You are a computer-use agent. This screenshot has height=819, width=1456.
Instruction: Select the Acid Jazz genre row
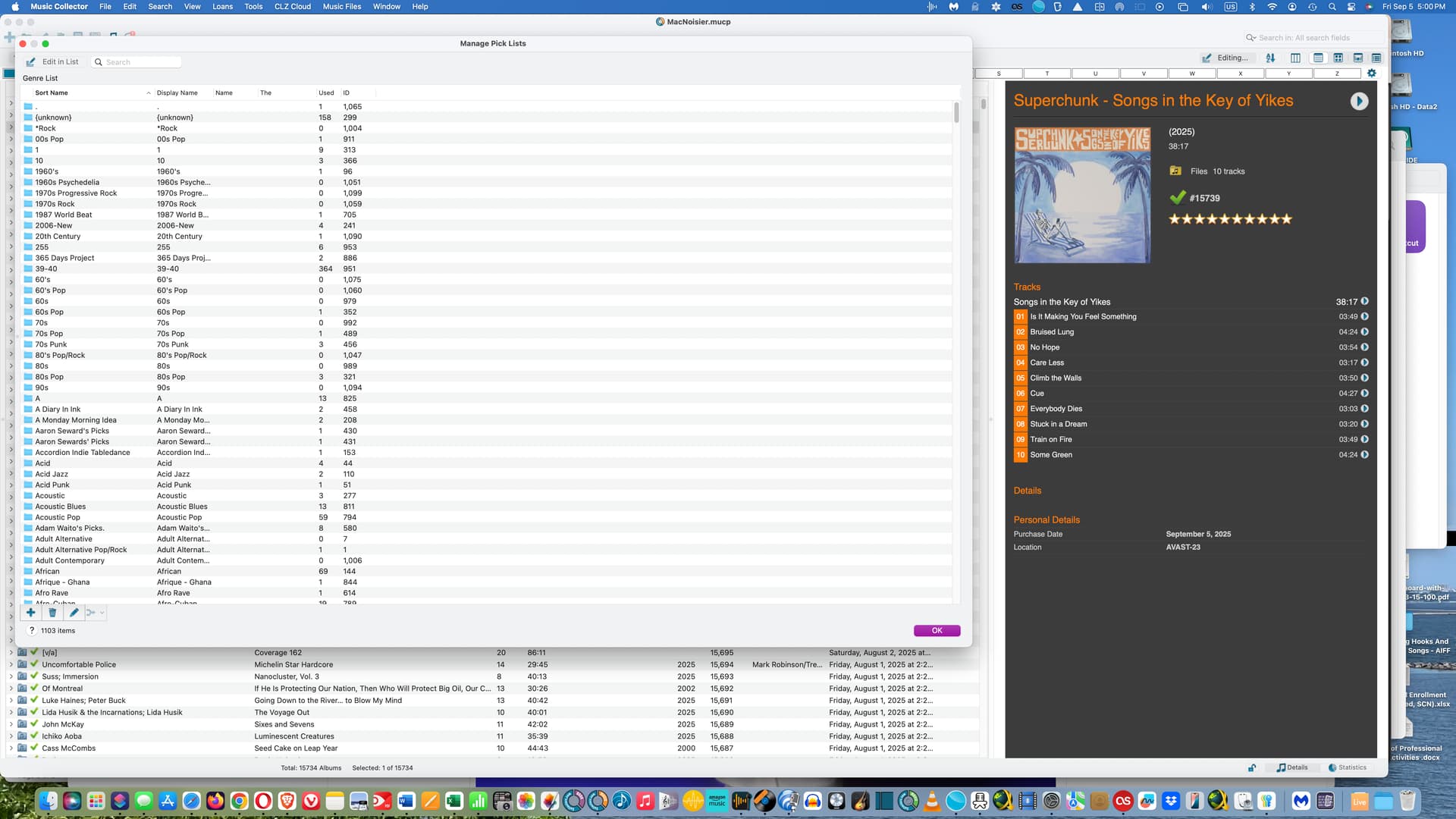tap(485, 475)
